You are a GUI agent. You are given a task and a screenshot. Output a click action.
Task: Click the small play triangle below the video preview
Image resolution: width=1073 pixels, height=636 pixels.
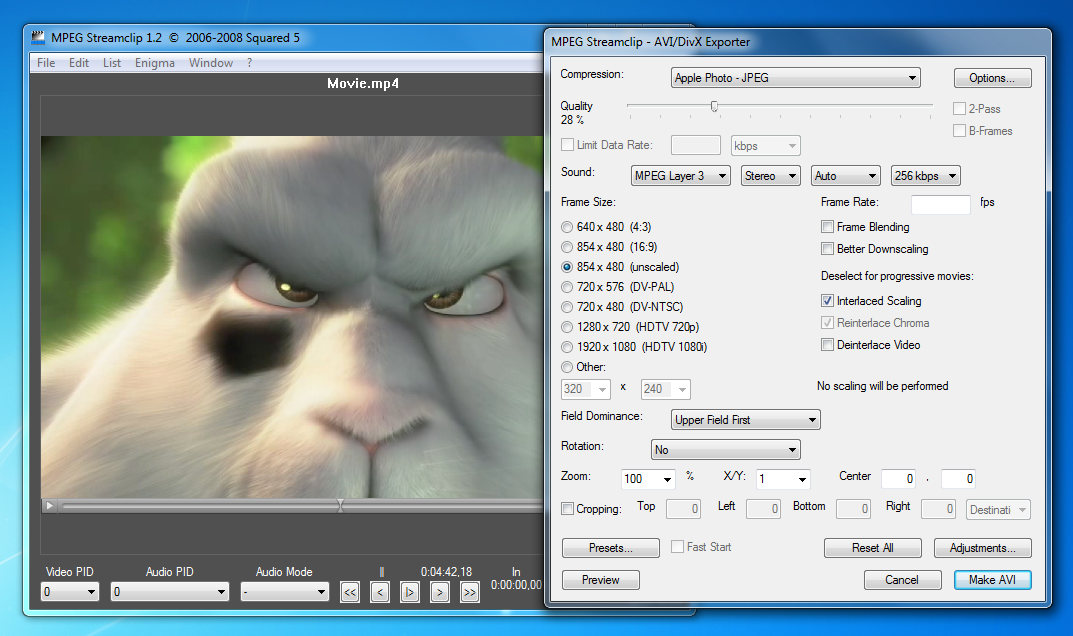click(49, 506)
